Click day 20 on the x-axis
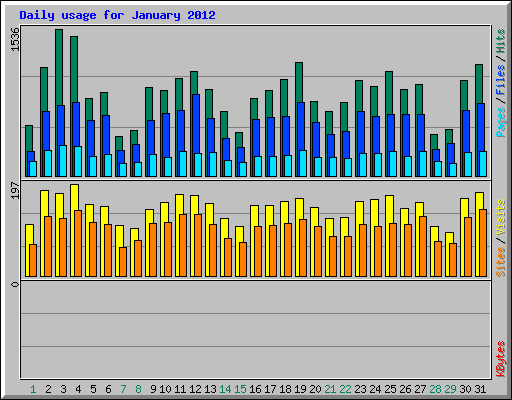 coord(315,389)
